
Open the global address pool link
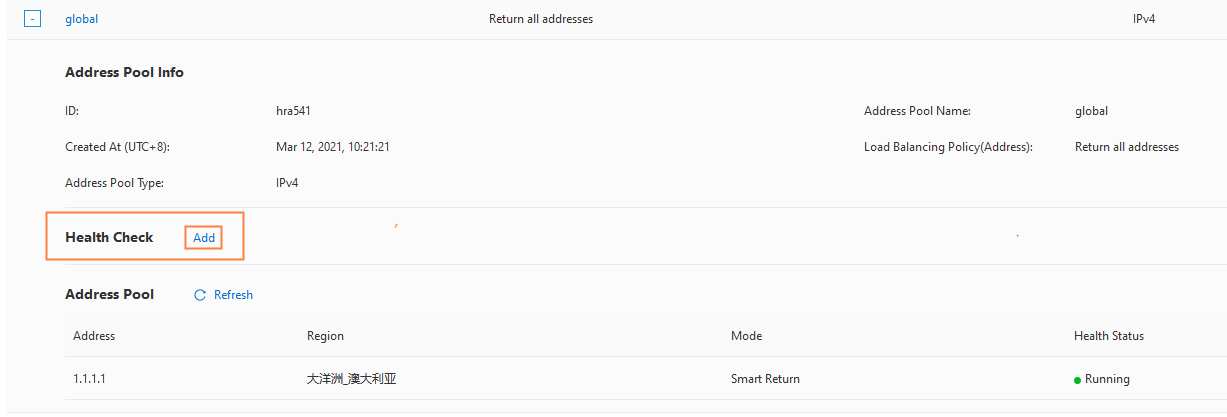pyautogui.click(x=81, y=19)
